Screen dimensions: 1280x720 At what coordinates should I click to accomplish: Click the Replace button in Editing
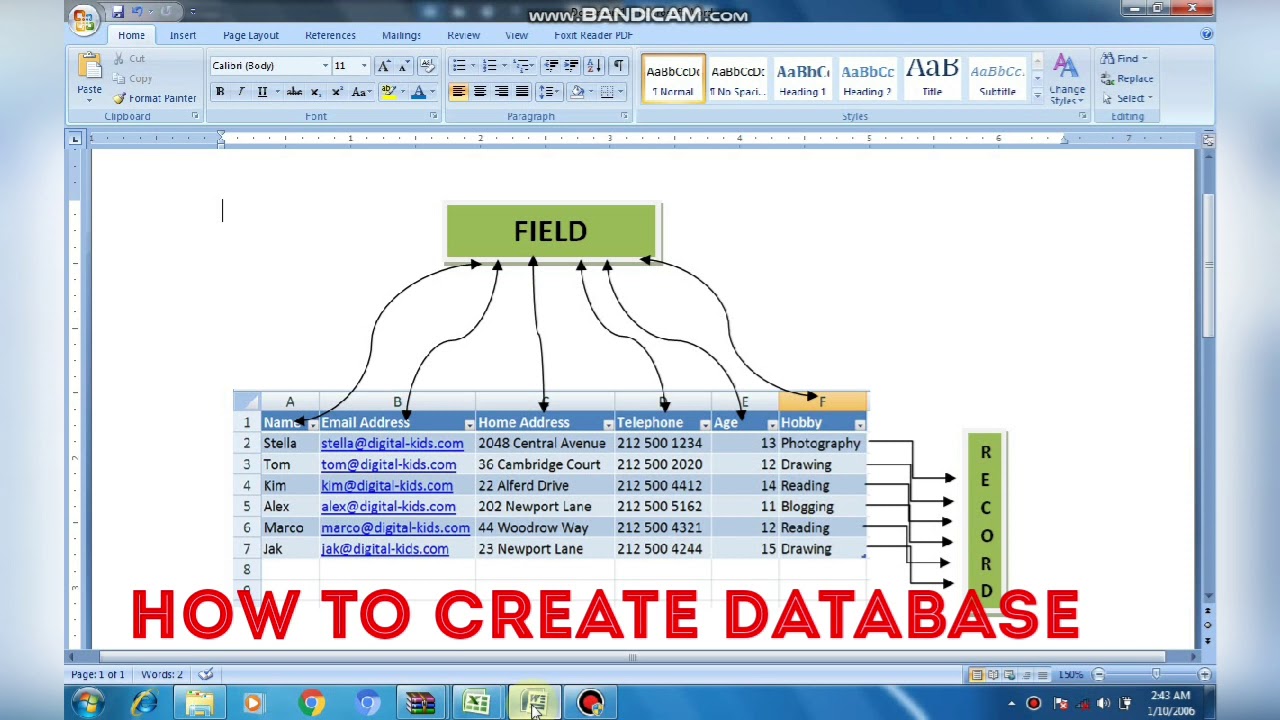[1127, 78]
